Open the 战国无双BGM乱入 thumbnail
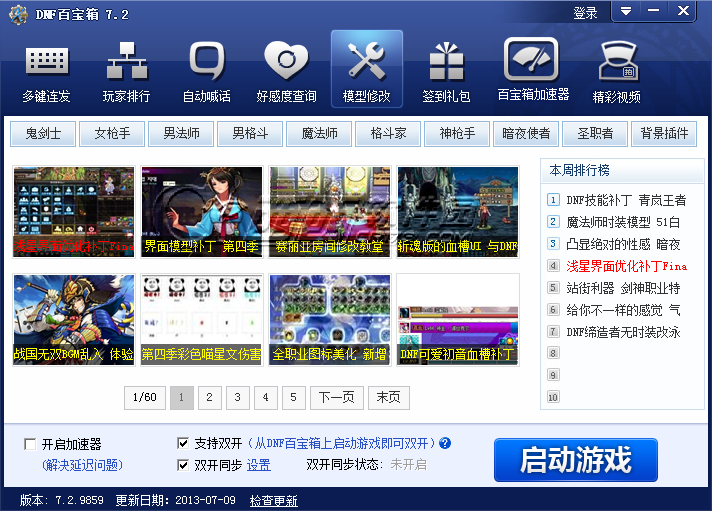712x511 pixels. tap(74, 320)
